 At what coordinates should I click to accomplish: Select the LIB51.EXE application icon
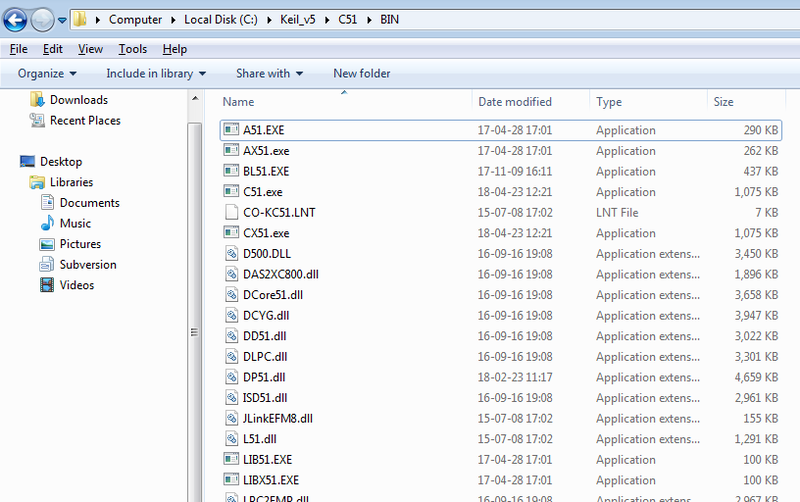pyautogui.click(x=231, y=459)
